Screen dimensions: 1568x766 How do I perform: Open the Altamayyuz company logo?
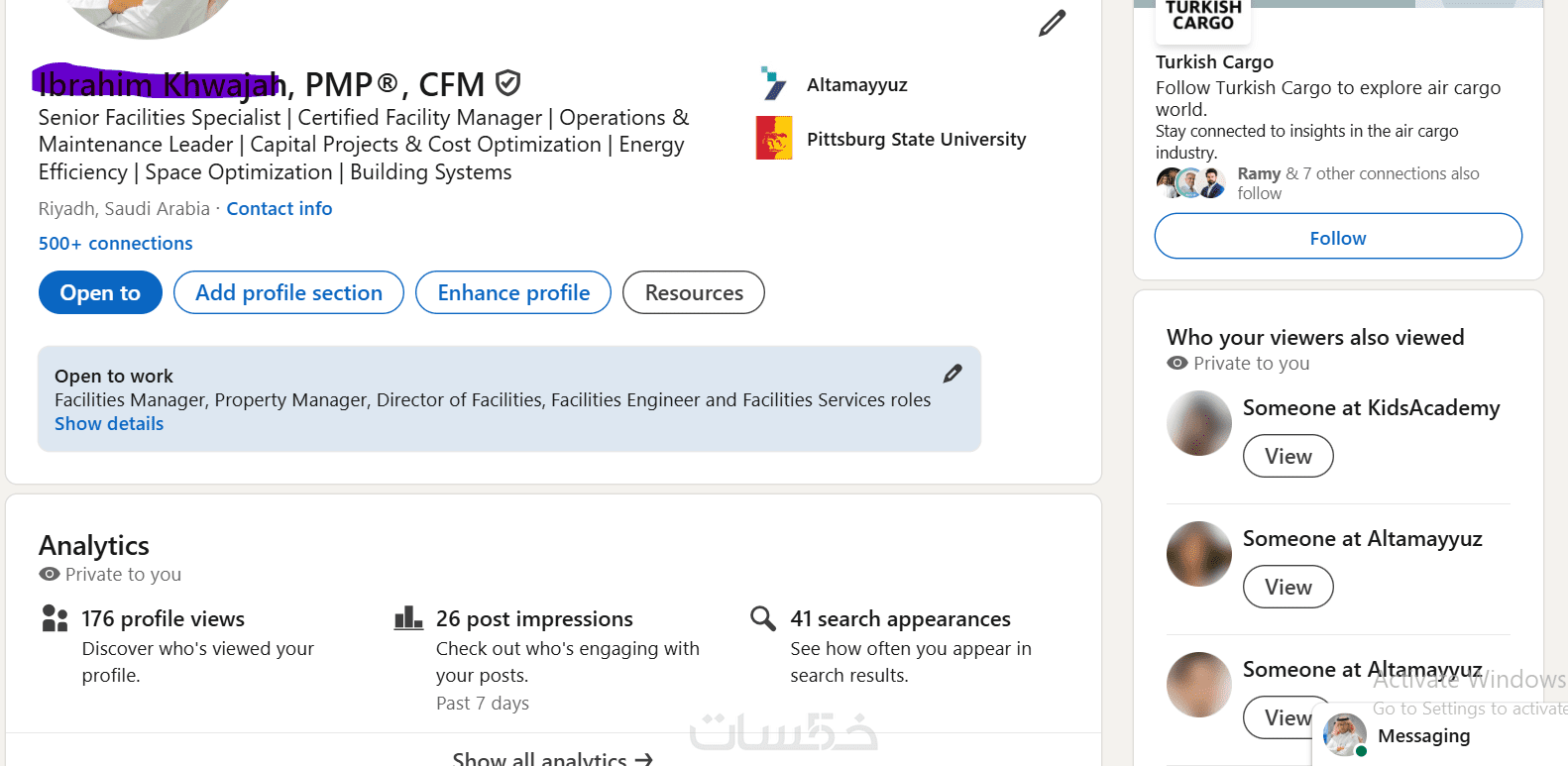click(x=773, y=84)
